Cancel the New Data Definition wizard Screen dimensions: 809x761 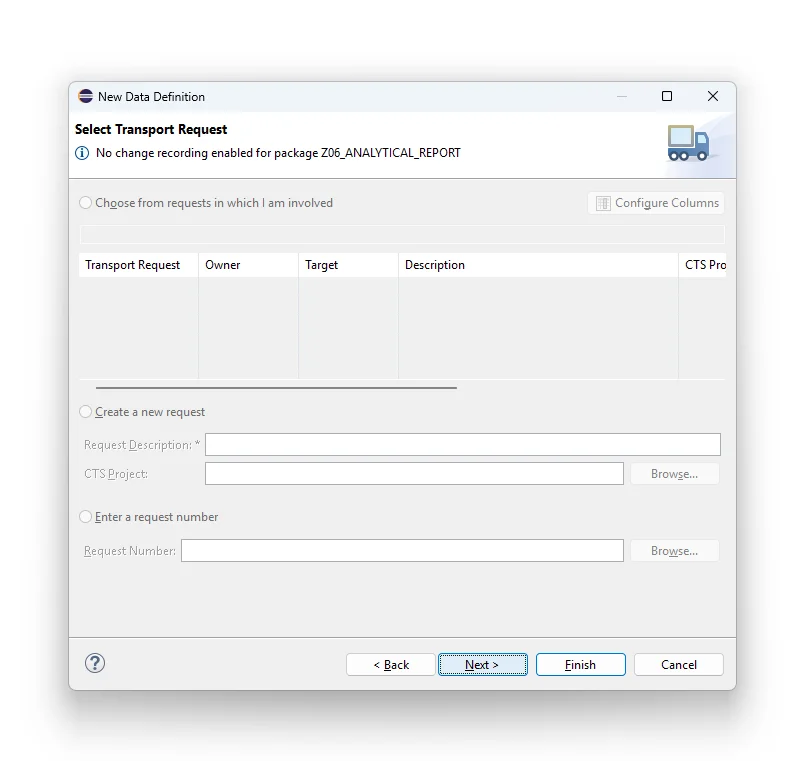pos(678,665)
